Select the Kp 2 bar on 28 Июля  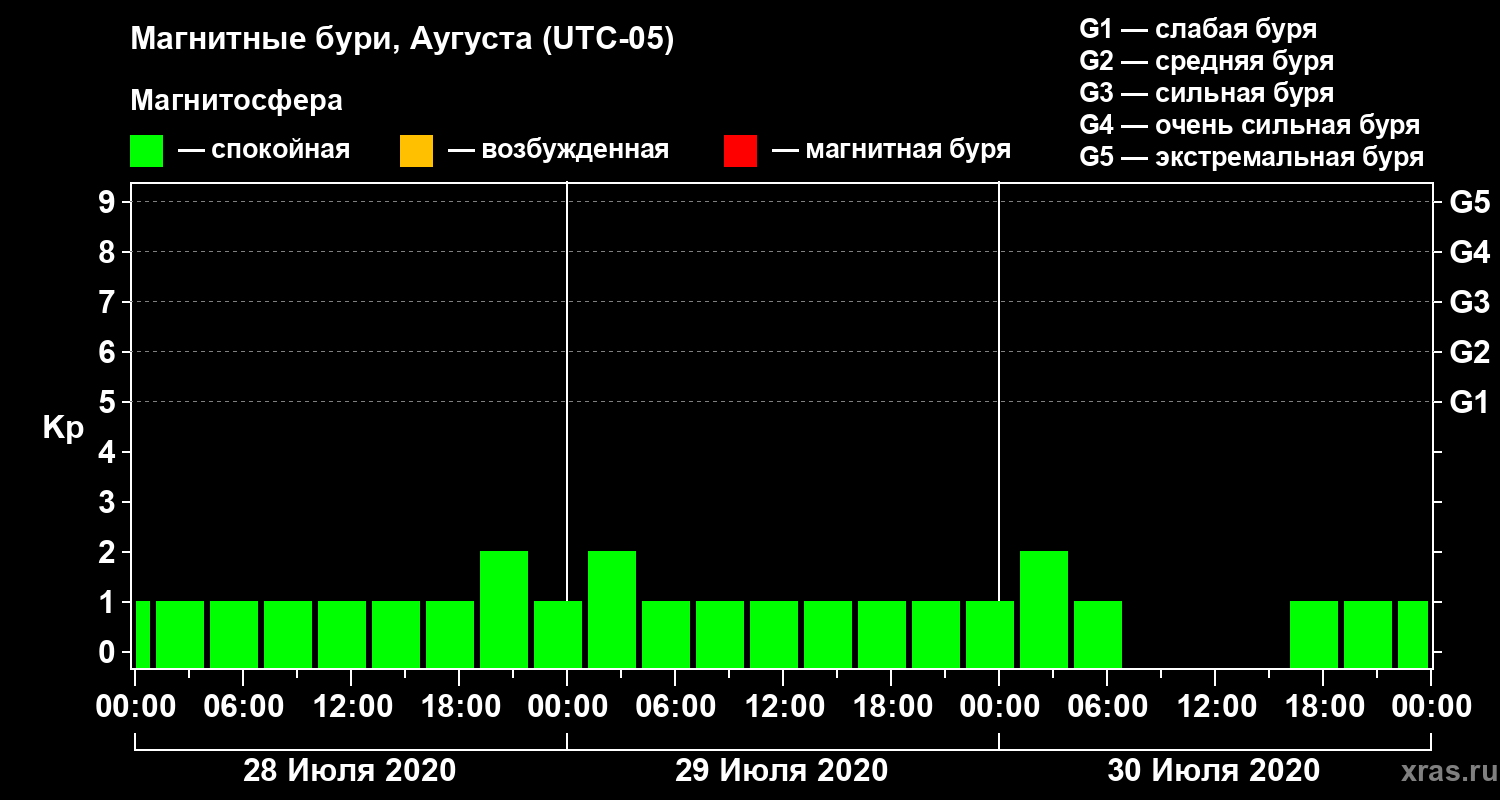coord(504,609)
